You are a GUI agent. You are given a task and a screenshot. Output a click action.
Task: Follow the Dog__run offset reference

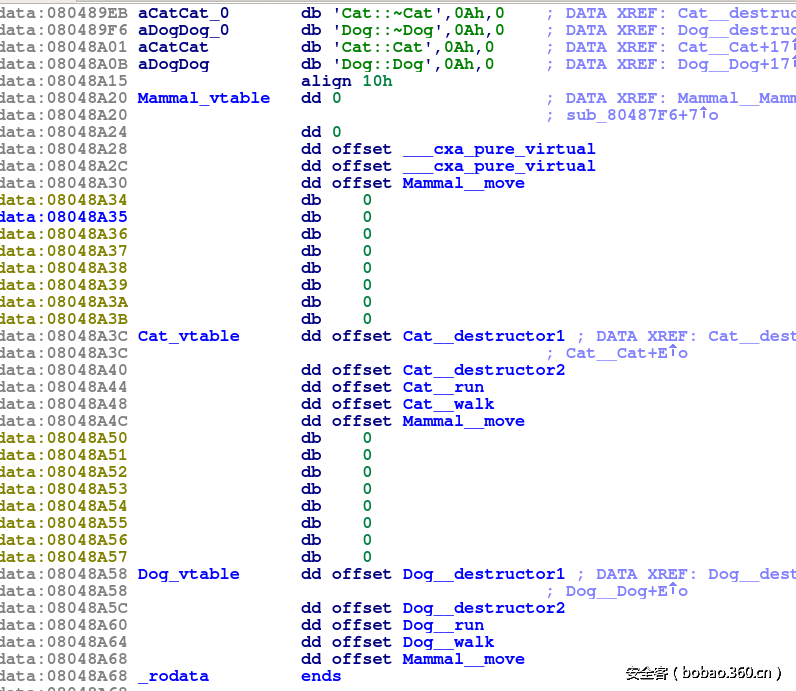443,625
